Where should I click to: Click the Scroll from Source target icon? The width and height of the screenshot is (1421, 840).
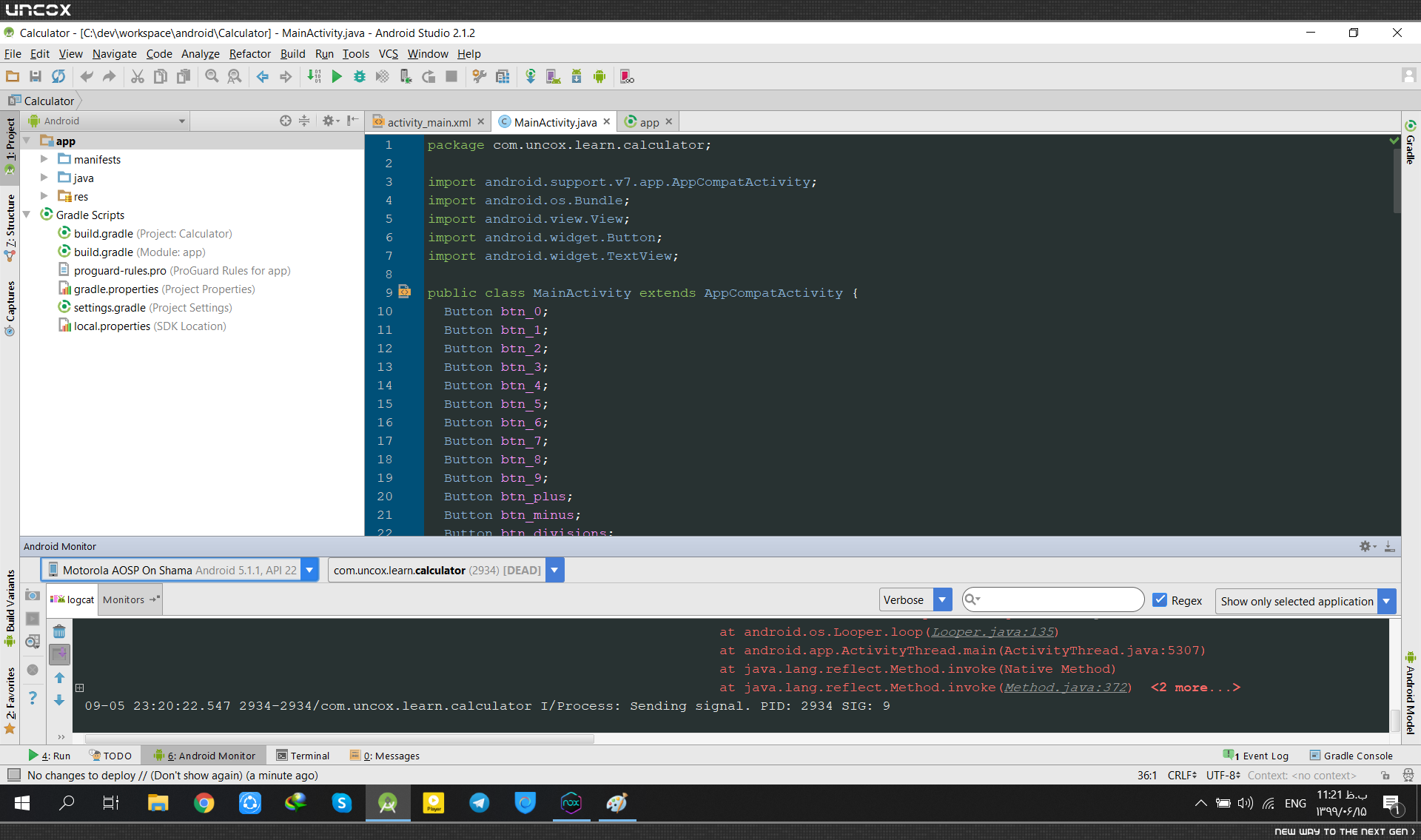285,121
